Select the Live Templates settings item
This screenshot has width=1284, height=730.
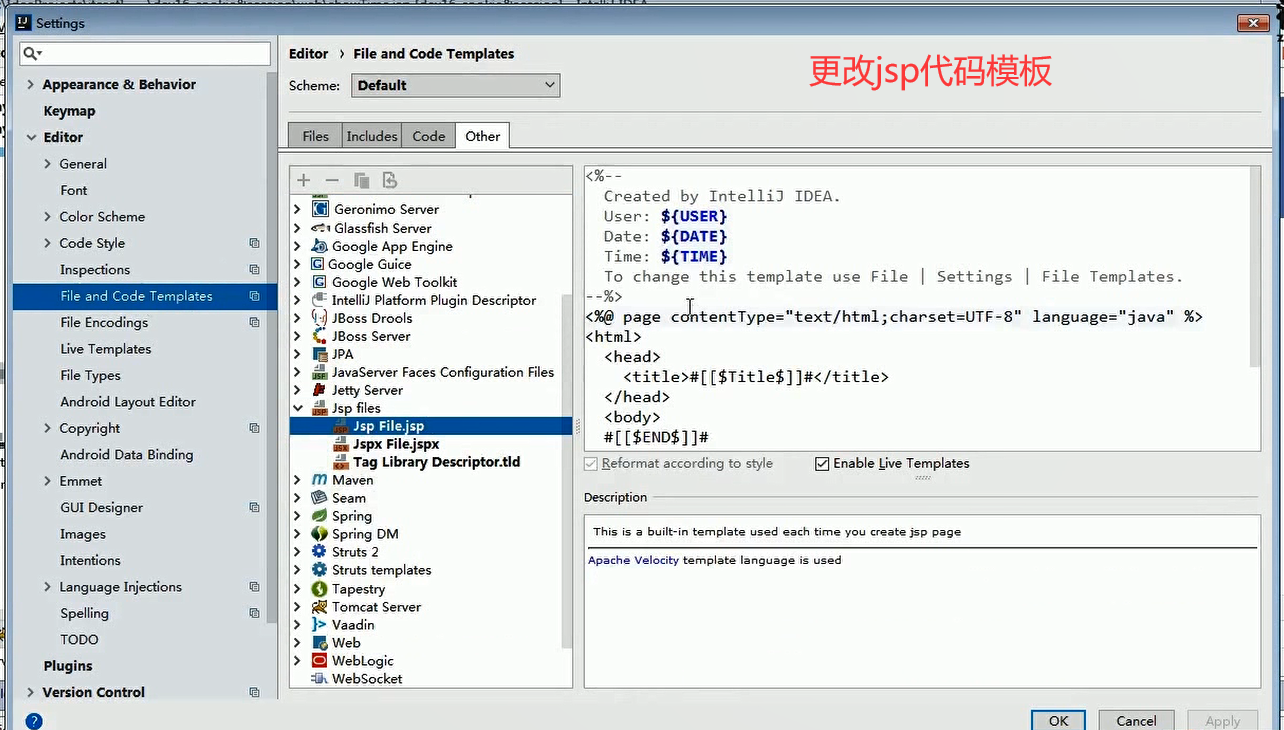coord(106,349)
